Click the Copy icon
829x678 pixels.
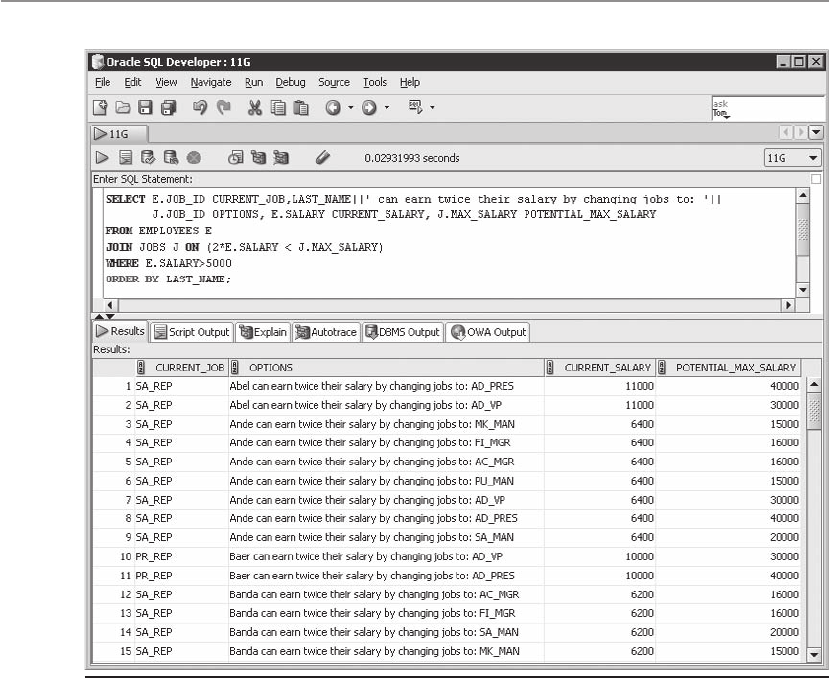pyautogui.click(x=278, y=107)
